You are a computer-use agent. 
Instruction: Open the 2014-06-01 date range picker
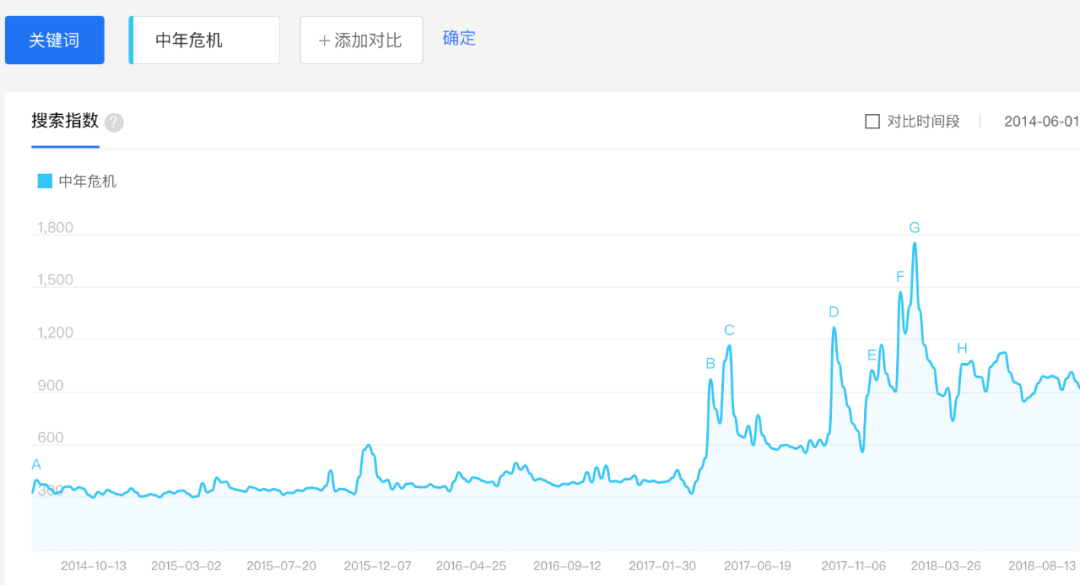click(x=1041, y=122)
